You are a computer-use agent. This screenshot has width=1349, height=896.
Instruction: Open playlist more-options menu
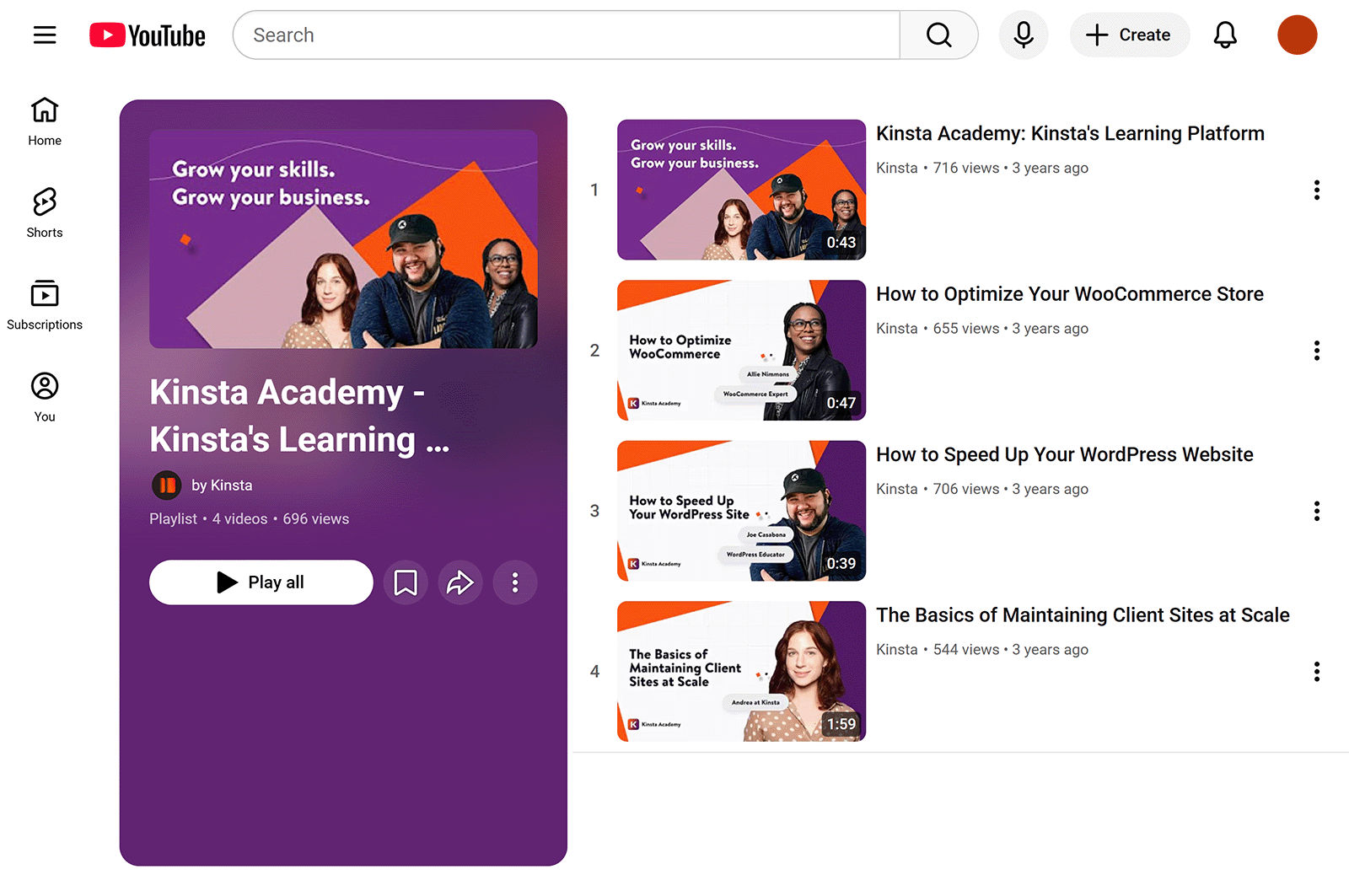click(x=515, y=582)
